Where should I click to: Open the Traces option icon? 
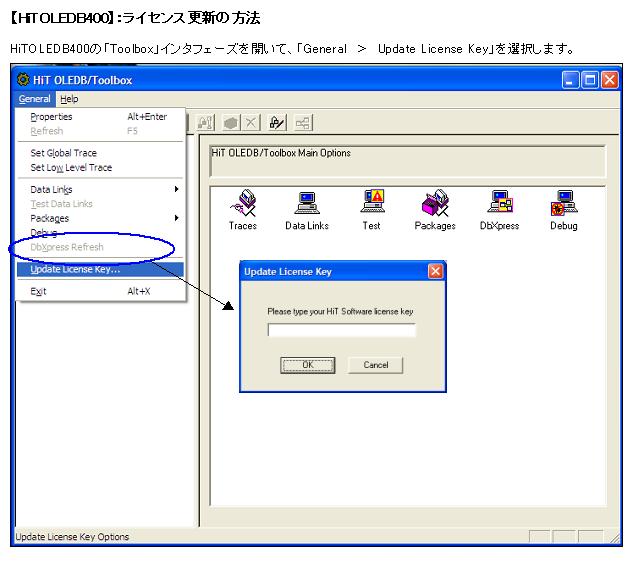tap(243, 210)
